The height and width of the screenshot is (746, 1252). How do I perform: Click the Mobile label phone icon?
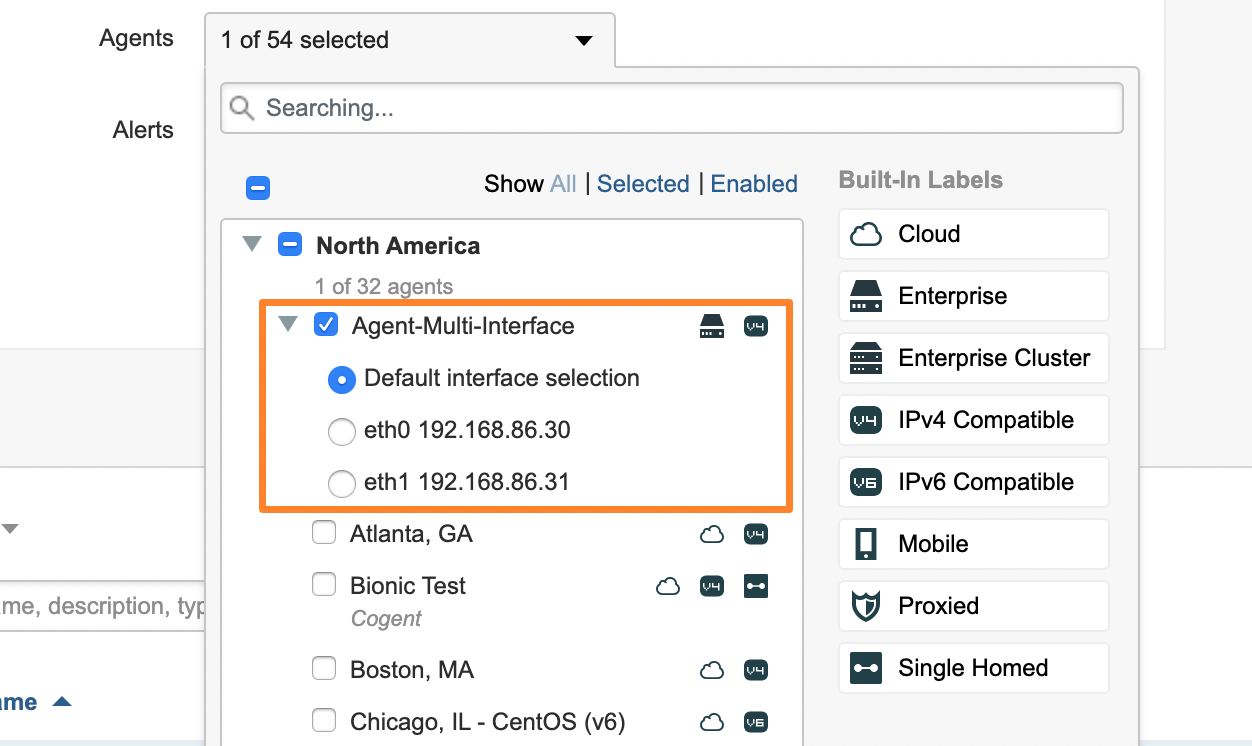[x=865, y=544]
